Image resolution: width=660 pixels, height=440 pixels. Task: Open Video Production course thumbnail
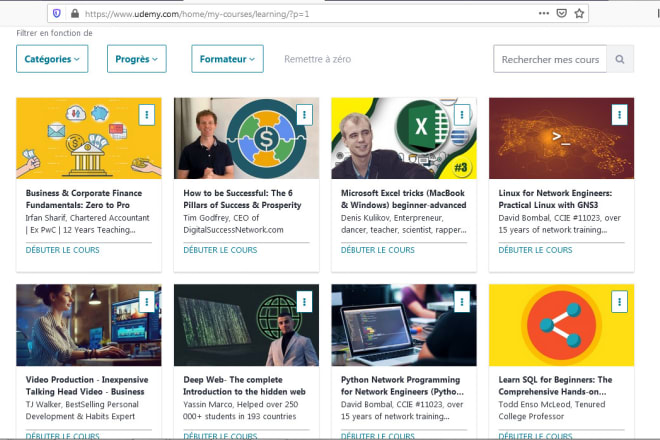click(x=89, y=325)
